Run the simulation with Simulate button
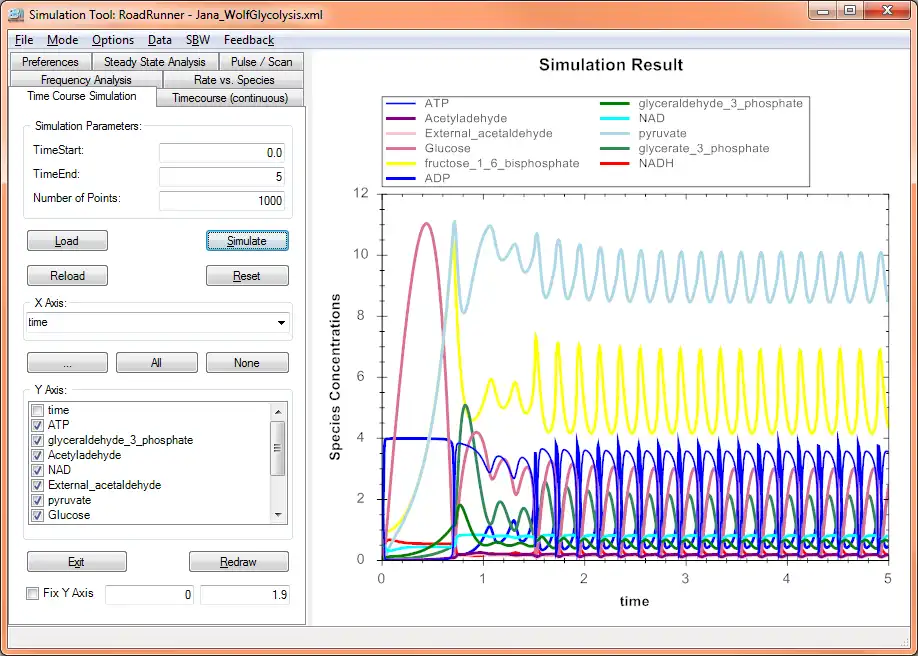The width and height of the screenshot is (918, 656). (247, 241)
